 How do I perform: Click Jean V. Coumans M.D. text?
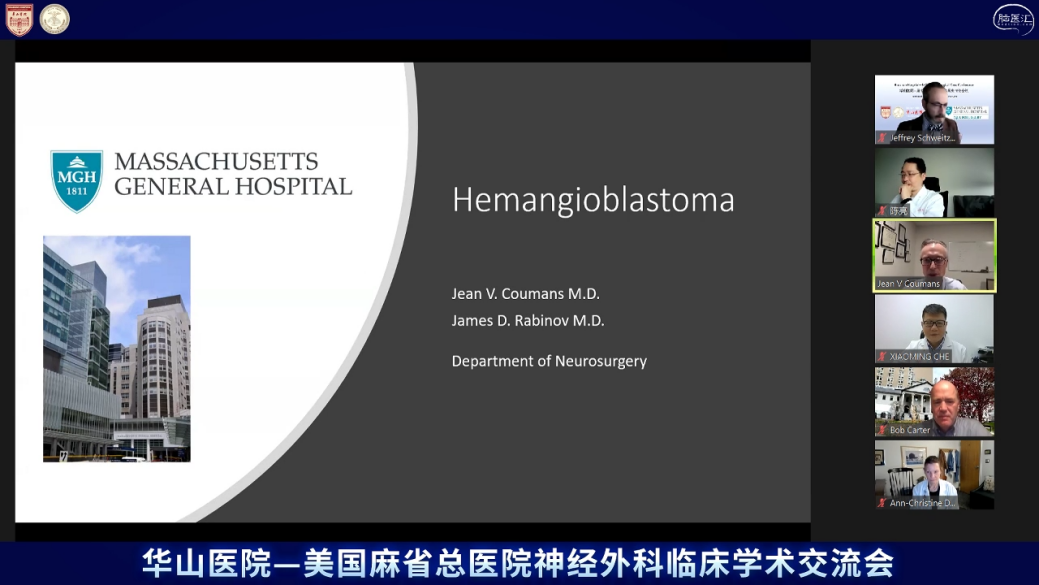pyautogui.click(x=525, y=293)
